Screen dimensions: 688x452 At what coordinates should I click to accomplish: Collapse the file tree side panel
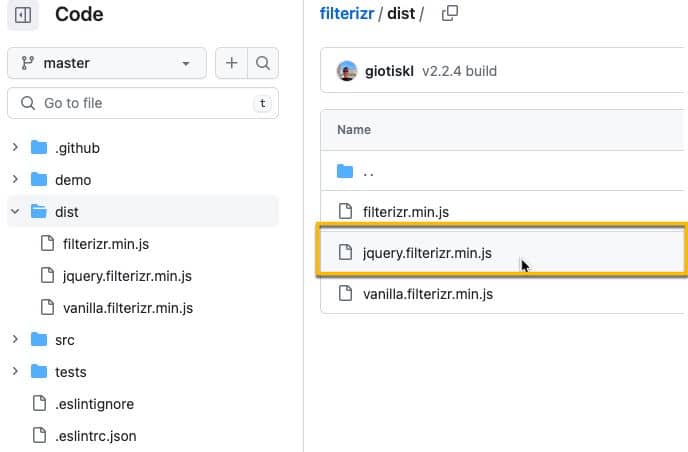(23, 15)
